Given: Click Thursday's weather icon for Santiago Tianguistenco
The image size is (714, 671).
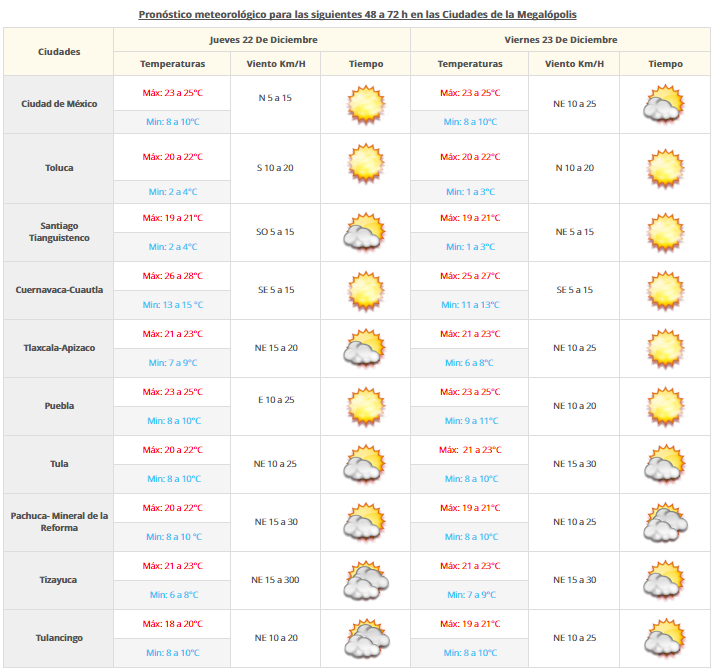Looking at the screenshot, I should [365, 232].
